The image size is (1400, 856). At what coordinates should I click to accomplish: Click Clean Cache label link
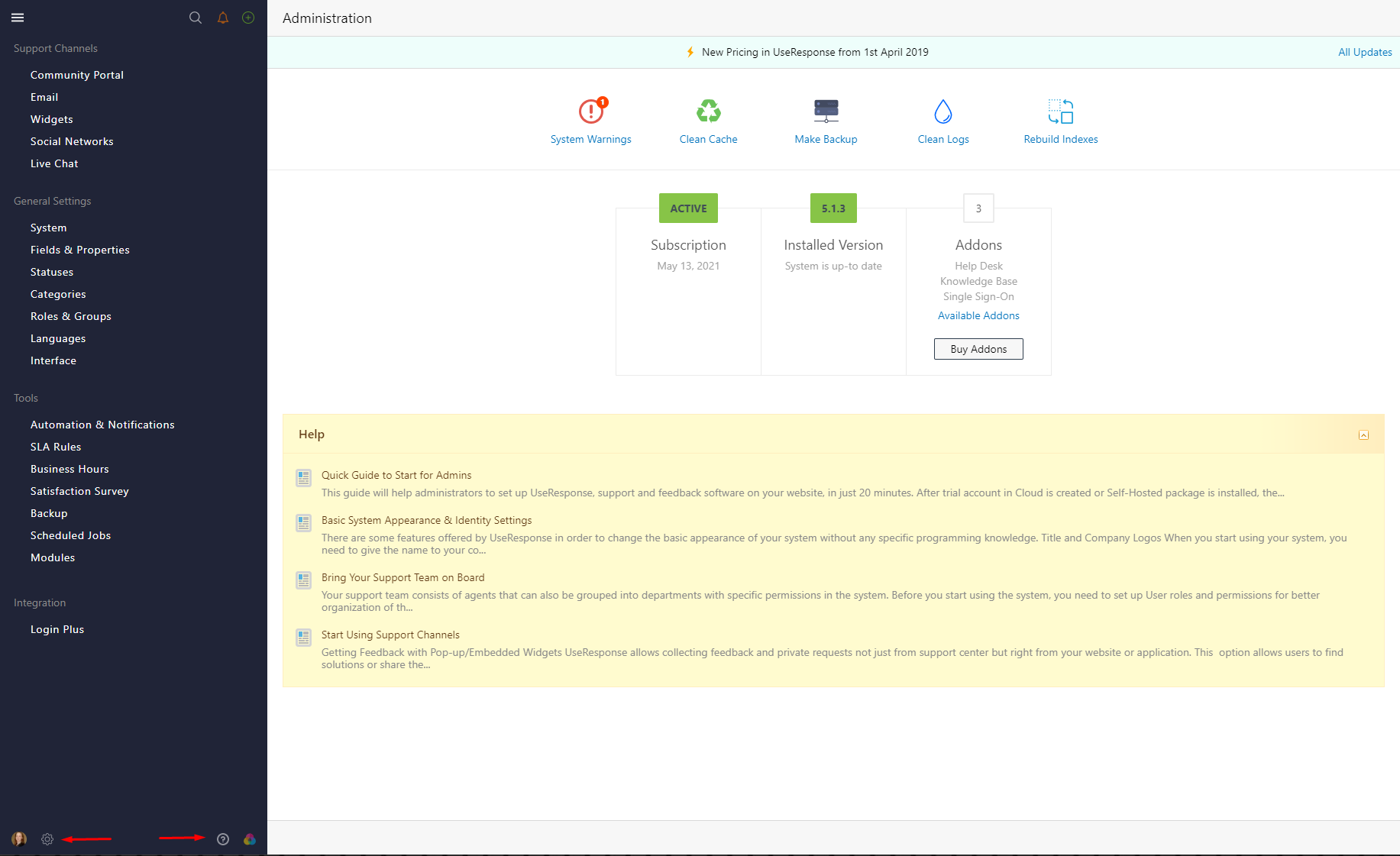709,139
